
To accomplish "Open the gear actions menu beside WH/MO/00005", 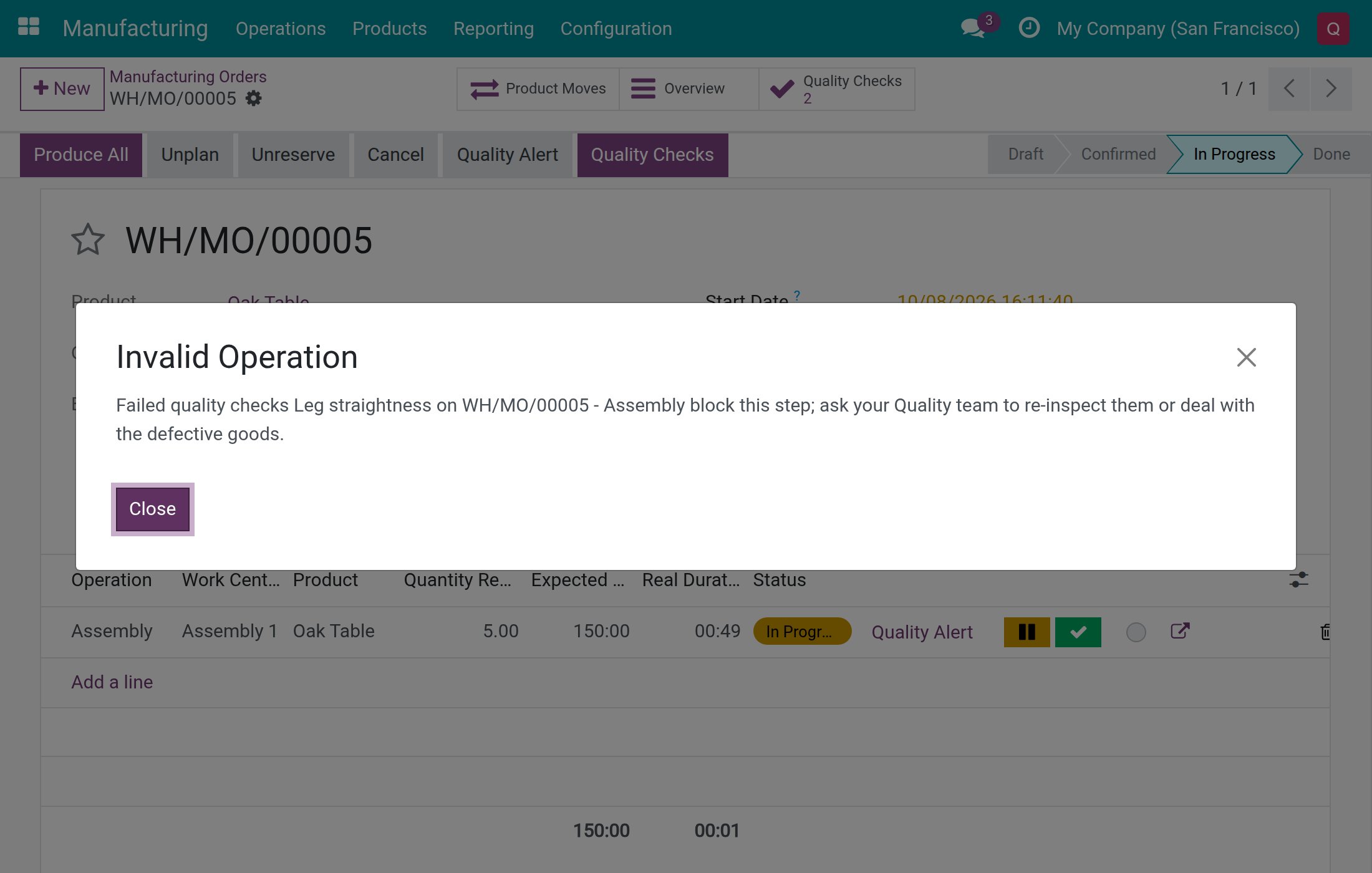I will click(253, 99).
